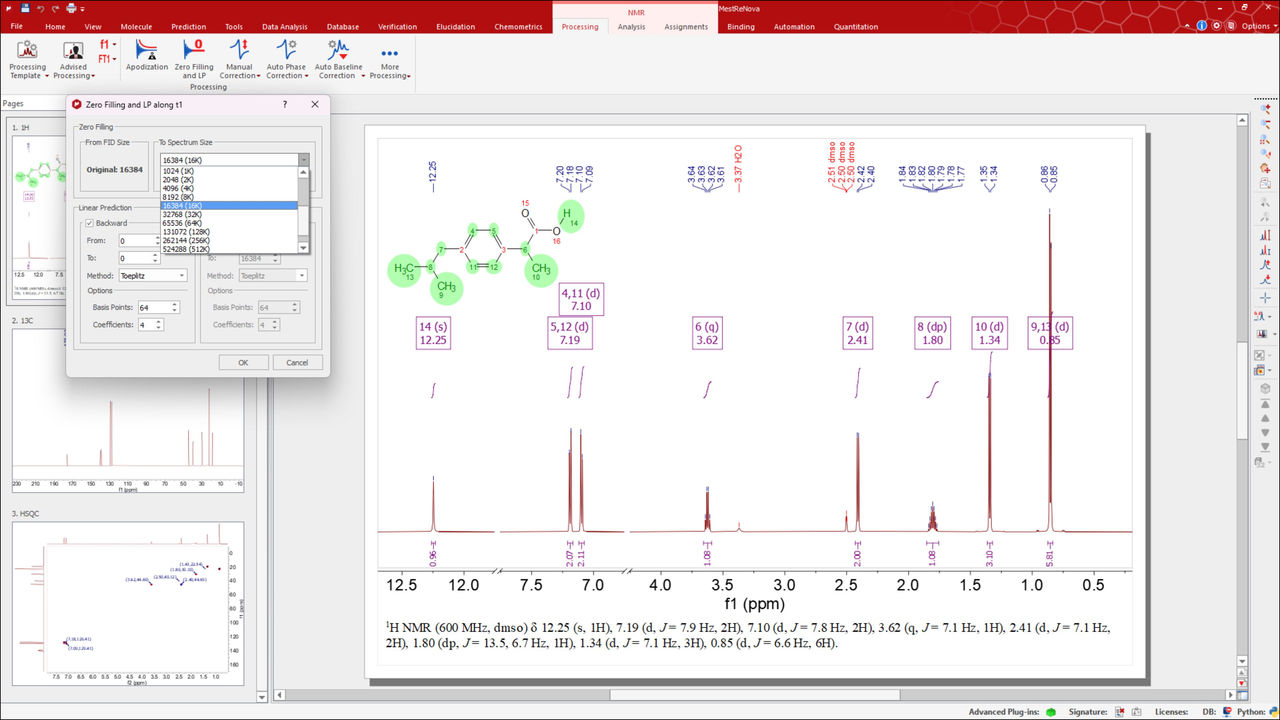Click the 6 (q) 3.62 multiplet label
Image resolution: width=1280 pixels, height=720 pixels.
click(707, 333)
